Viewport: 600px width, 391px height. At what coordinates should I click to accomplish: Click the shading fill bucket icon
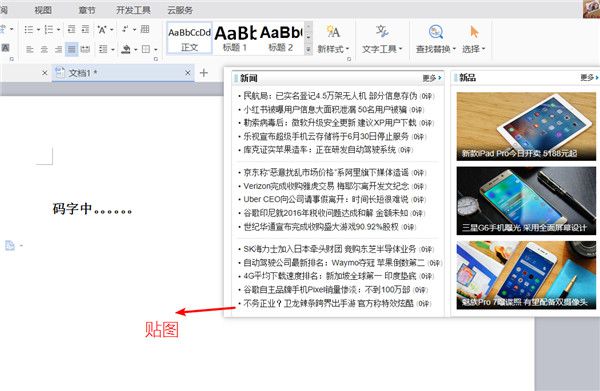(126, 49)
